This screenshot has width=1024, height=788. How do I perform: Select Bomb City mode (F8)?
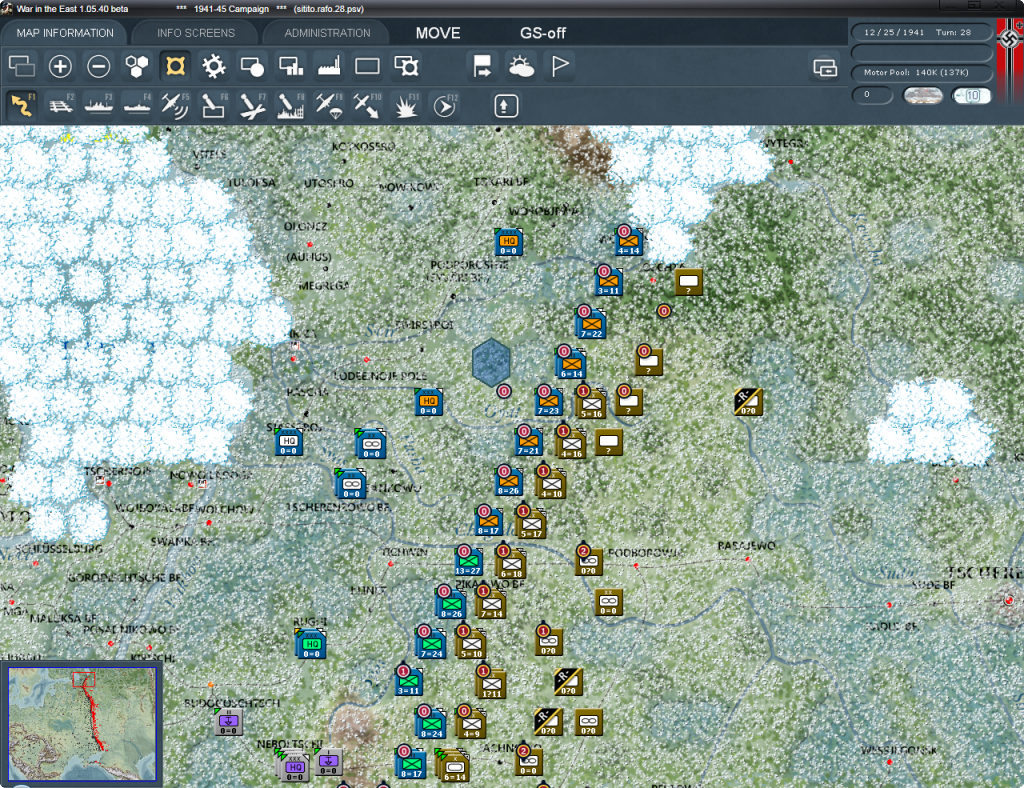[291, 105]
